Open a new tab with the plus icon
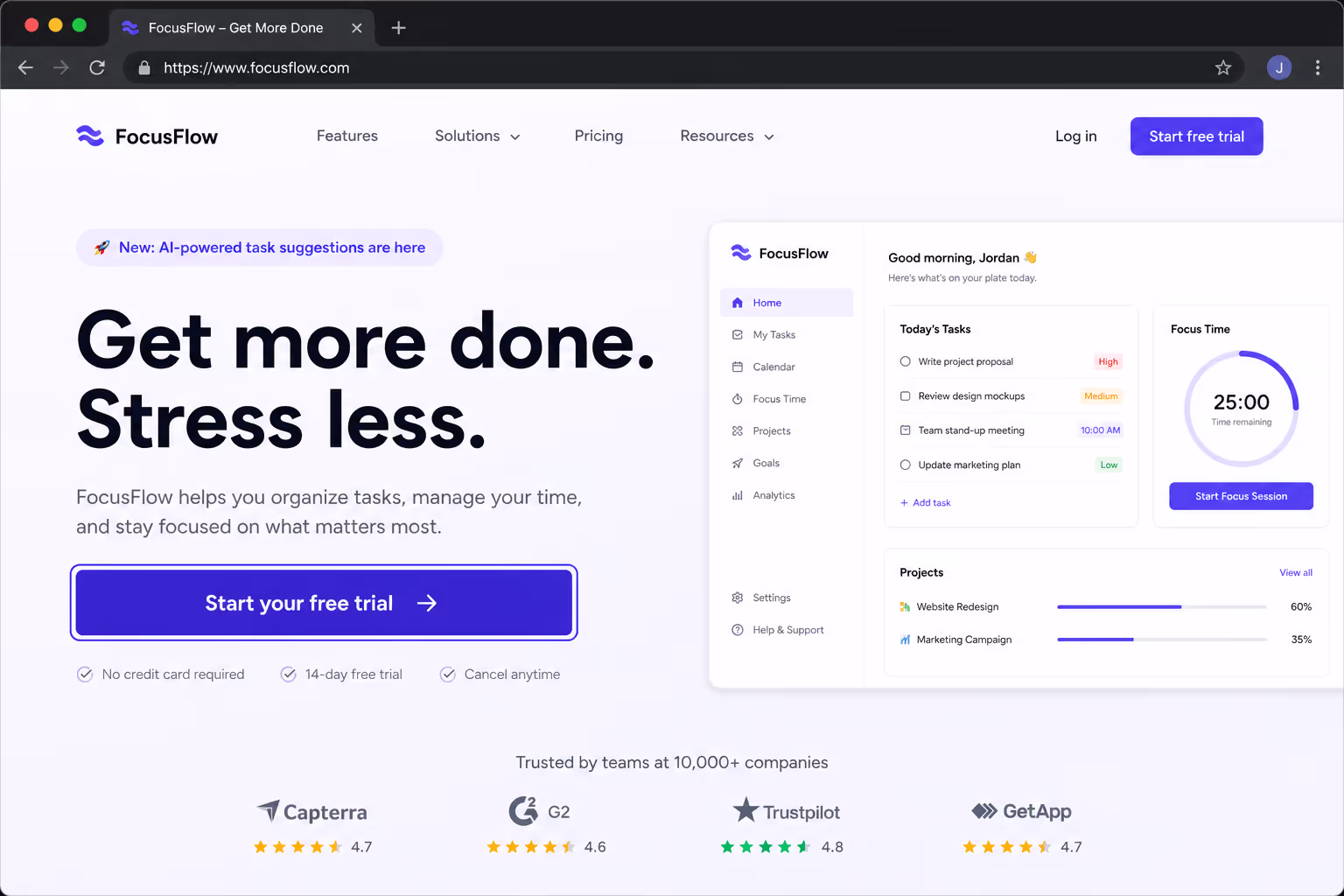The image size is (1344, 896). (x=399, y=28)
